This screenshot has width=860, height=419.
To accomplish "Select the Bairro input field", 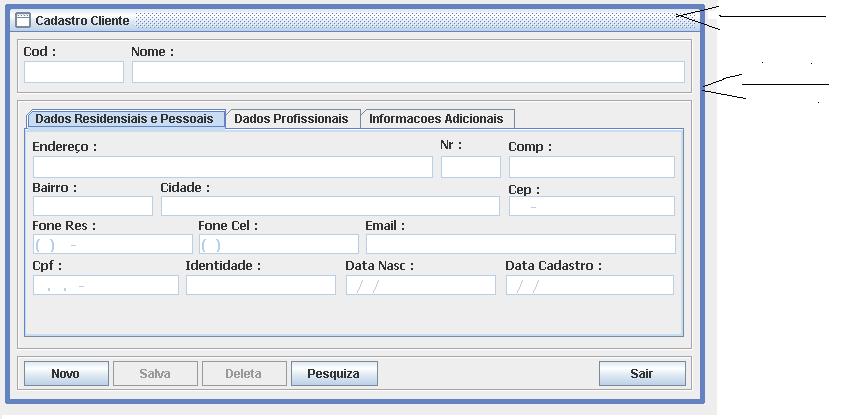I will [x=93, y=206].
